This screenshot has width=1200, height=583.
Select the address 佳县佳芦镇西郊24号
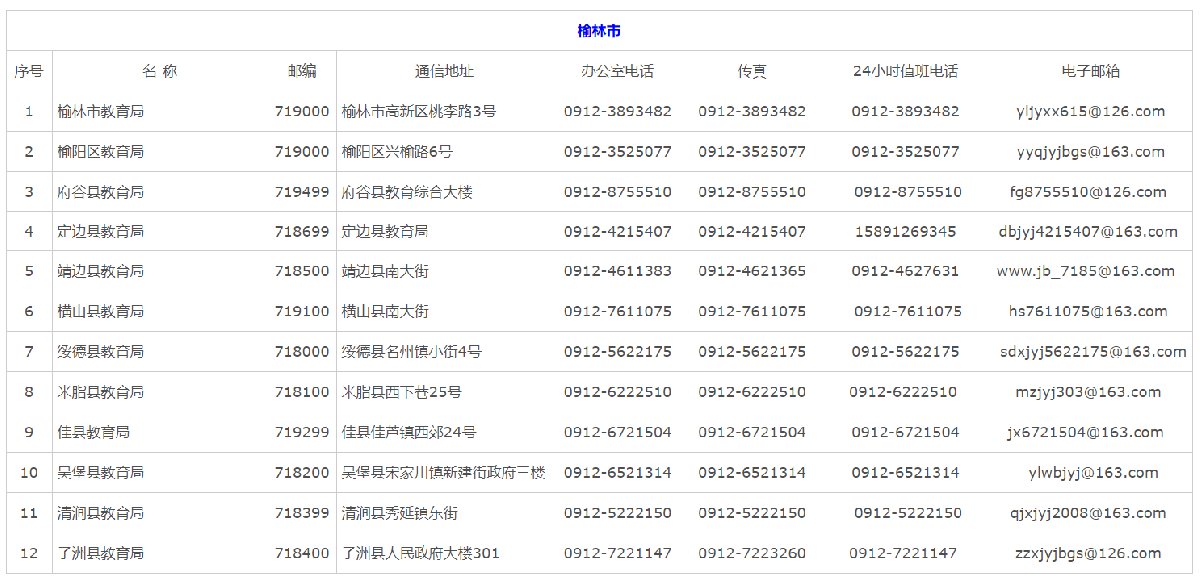[409, 432]
